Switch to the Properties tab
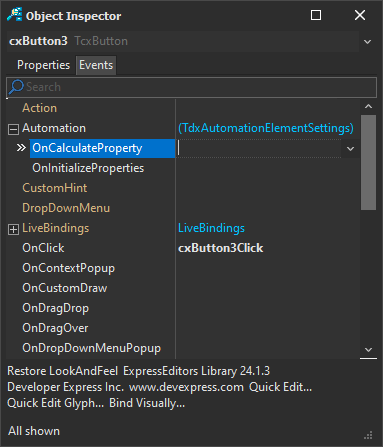Image resolution: width=383 pixels, height=447 pixels. tap(43, 65)
